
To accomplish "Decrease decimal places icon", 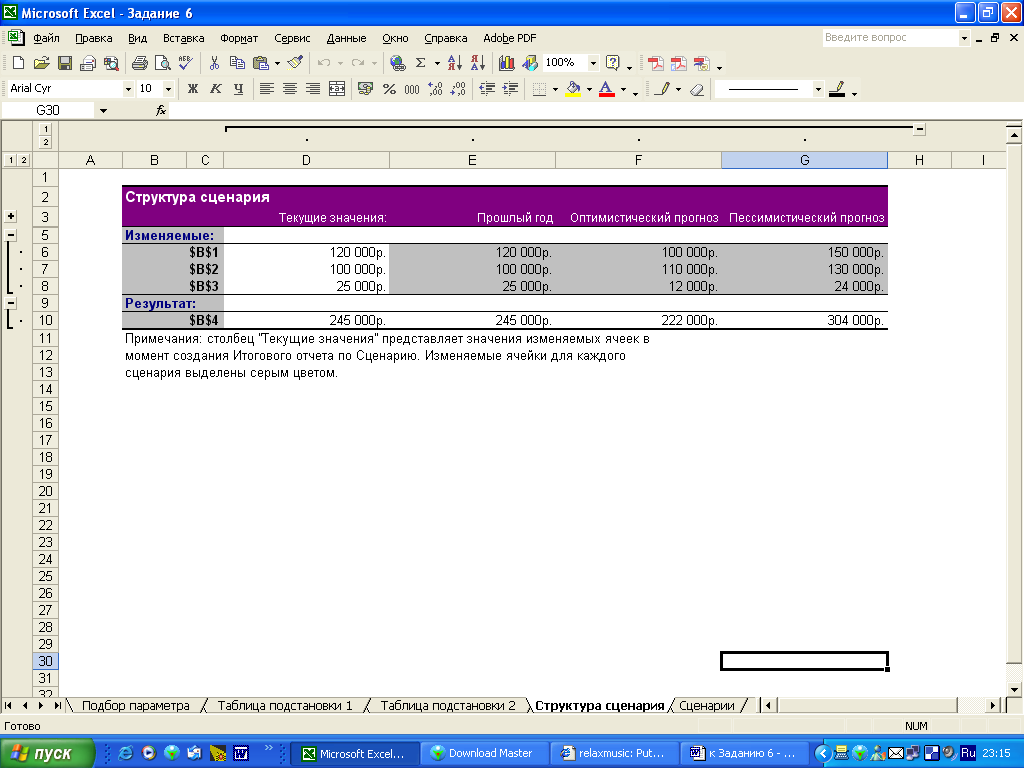I will (458, 89).
